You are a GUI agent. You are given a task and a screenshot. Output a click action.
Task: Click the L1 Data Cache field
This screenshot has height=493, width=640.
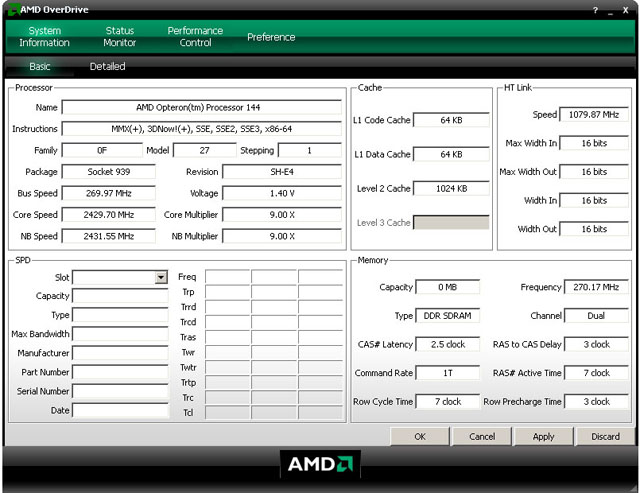451,154
